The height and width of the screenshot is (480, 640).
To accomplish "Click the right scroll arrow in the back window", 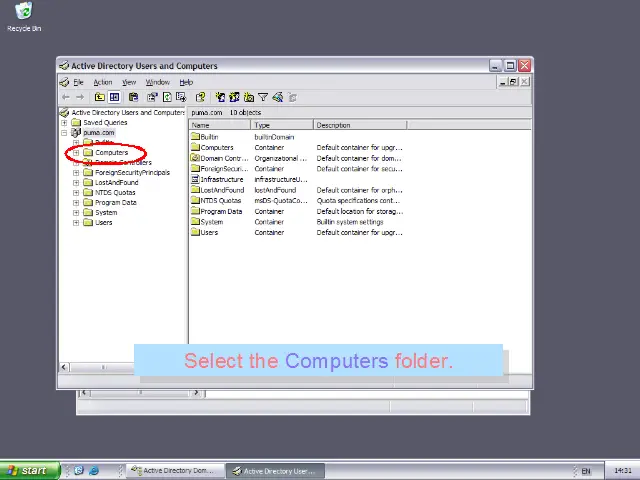I will (x=196, y=393).
